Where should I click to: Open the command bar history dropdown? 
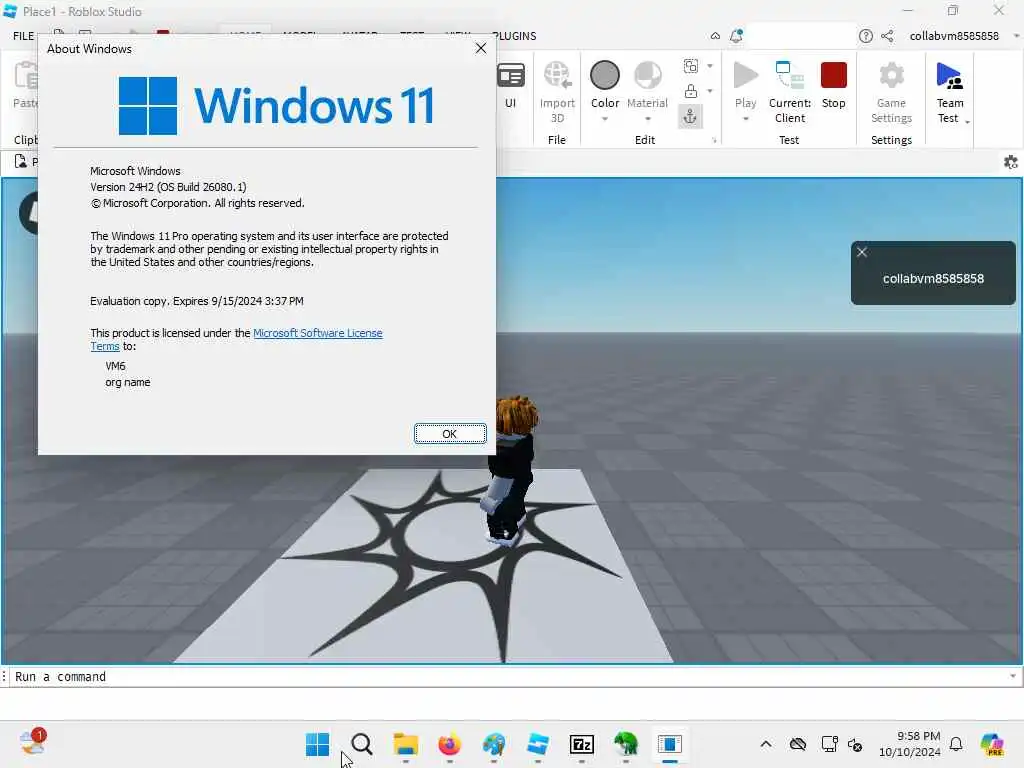click(1013, 676)
